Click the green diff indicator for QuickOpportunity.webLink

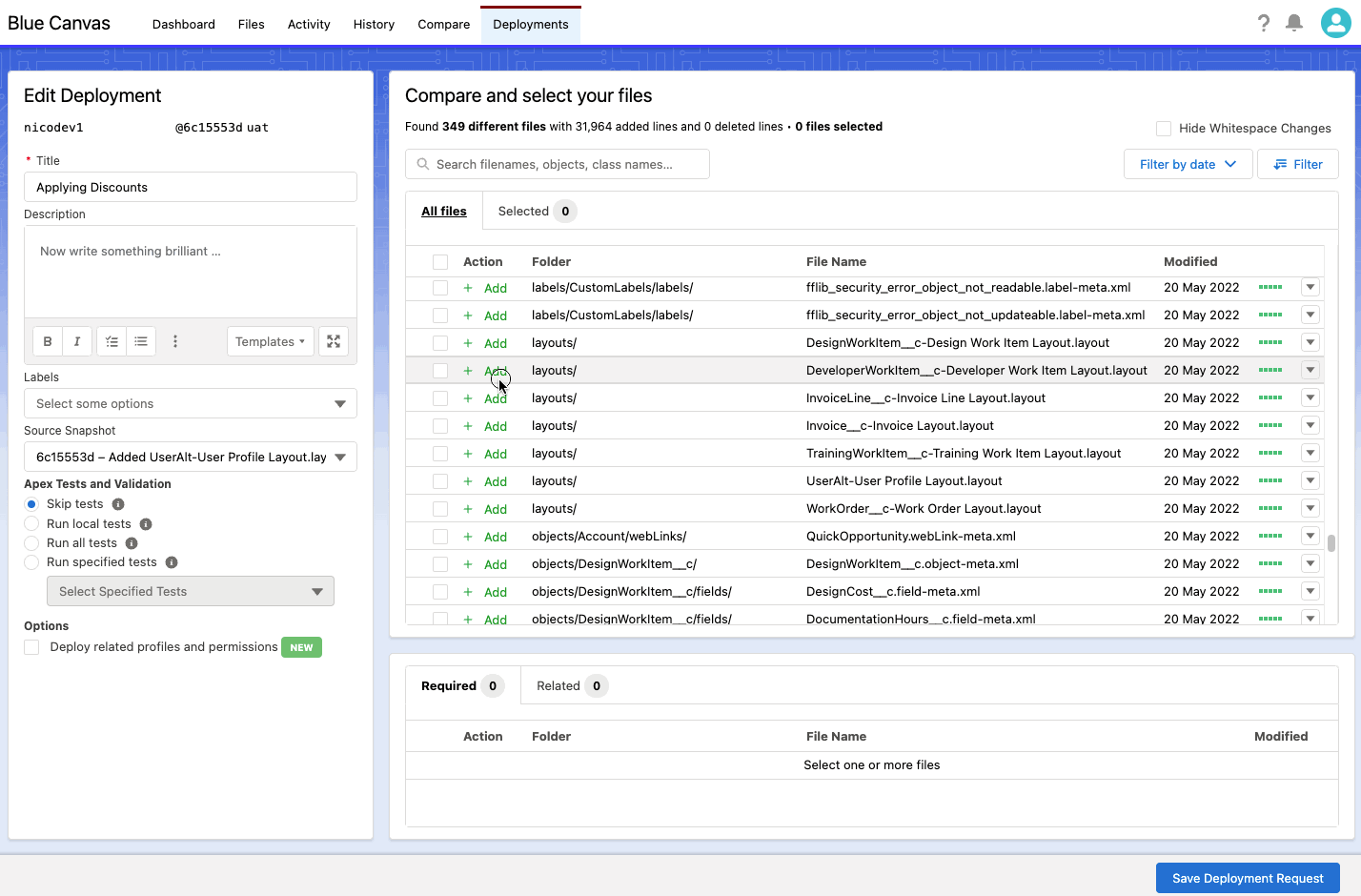click(x=1271, y=536)
